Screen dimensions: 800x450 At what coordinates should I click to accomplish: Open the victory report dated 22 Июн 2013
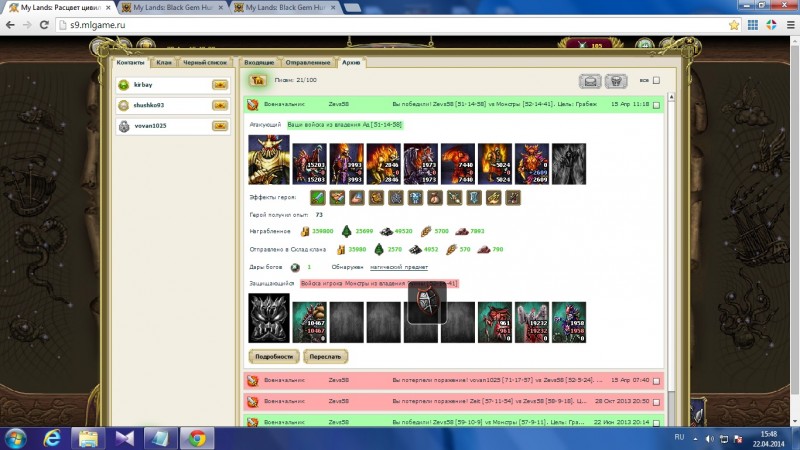click(x=454, y=421)
